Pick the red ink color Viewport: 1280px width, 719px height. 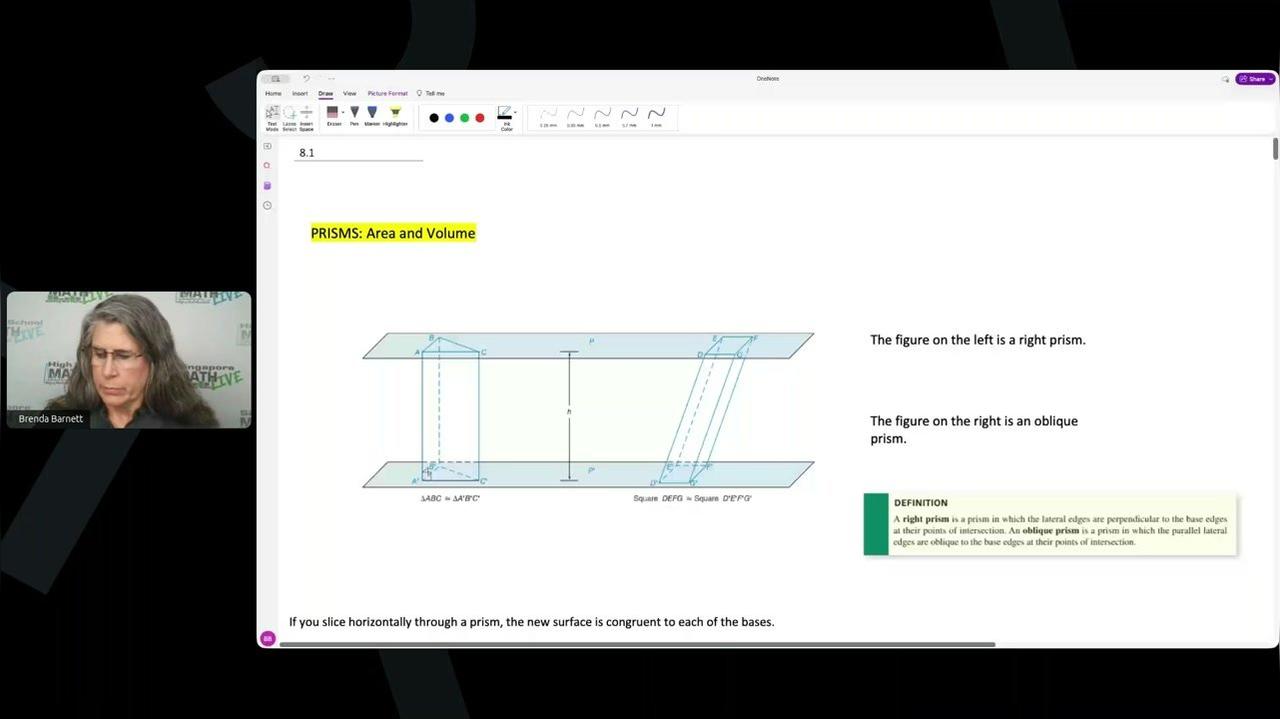tap(480, 118)
